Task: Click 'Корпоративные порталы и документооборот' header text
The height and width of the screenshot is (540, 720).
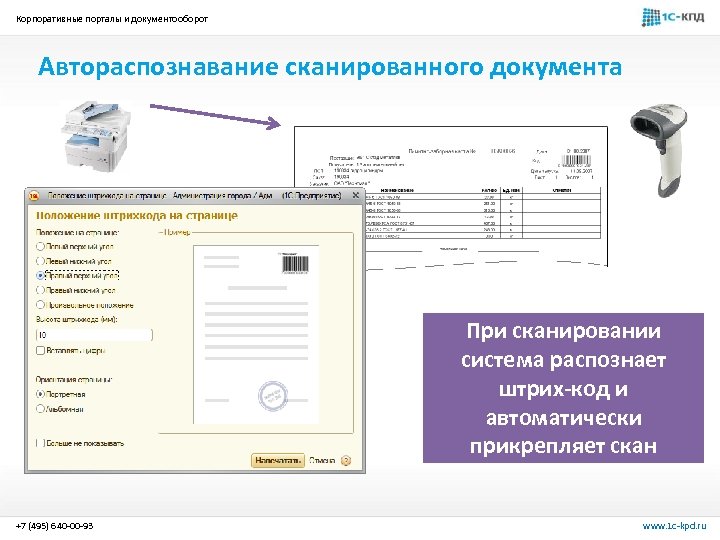Action: coord(112,19)
